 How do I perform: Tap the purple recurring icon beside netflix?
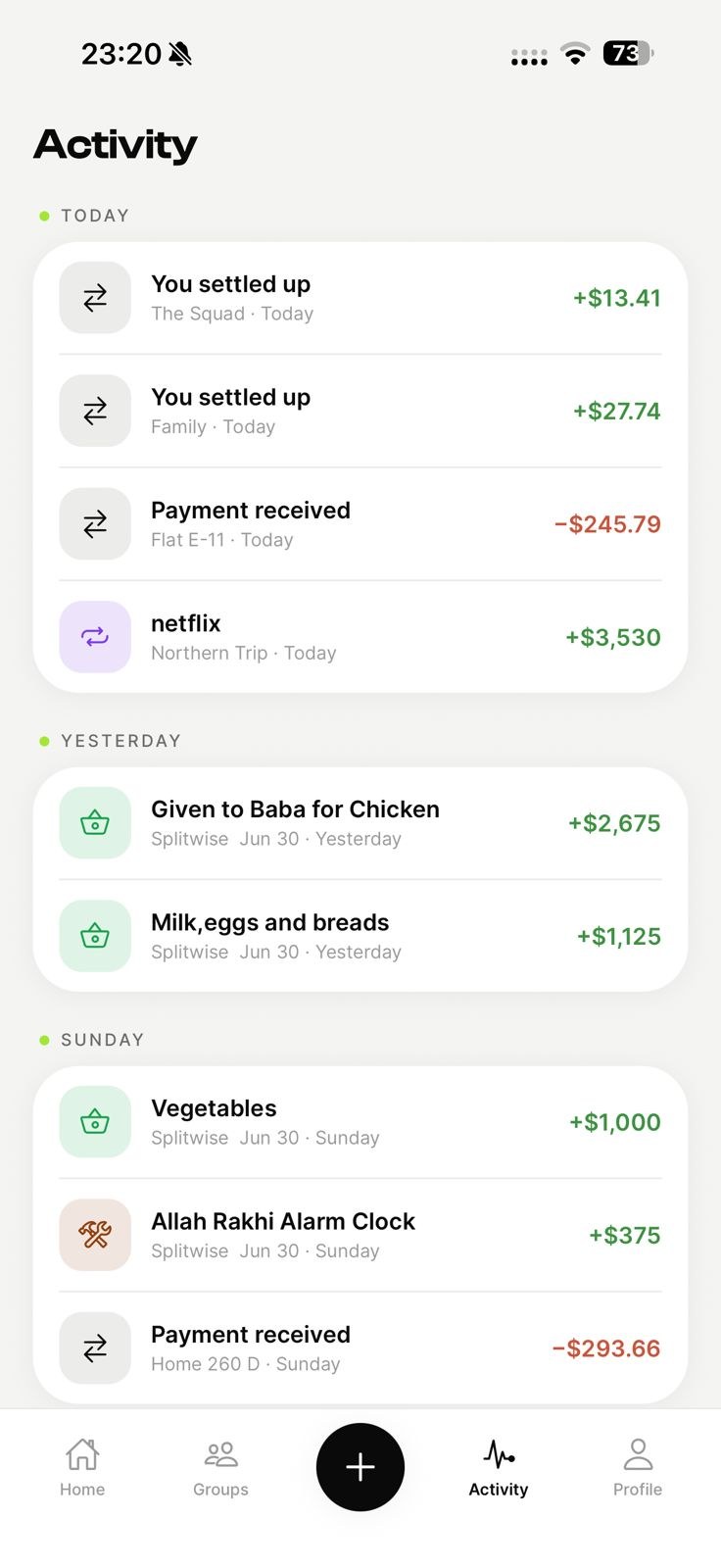(x=95, y=637)
